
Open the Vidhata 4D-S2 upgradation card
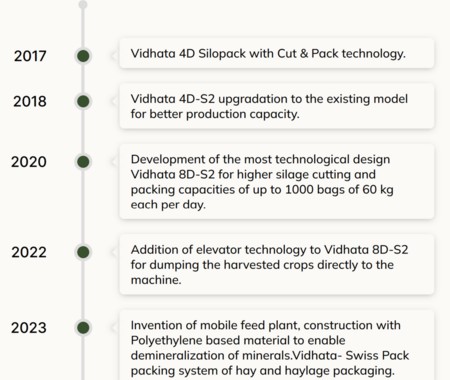pos(277,106)
